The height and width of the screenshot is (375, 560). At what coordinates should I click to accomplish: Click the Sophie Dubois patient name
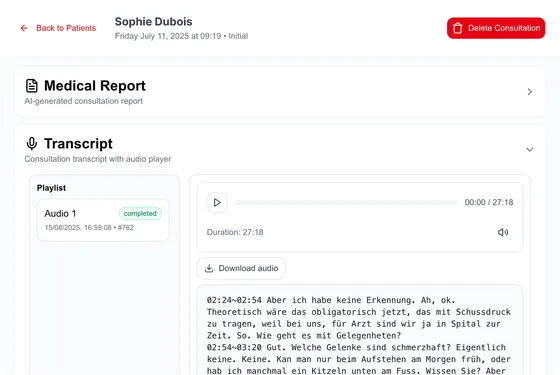tap(153, 21)
